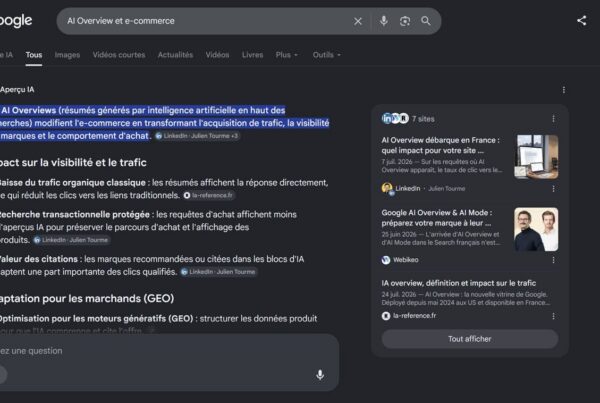Click the magnifying glass search icon
This screenshot has height=403, width=600.
pyautogui.click(x=426, y=21)
